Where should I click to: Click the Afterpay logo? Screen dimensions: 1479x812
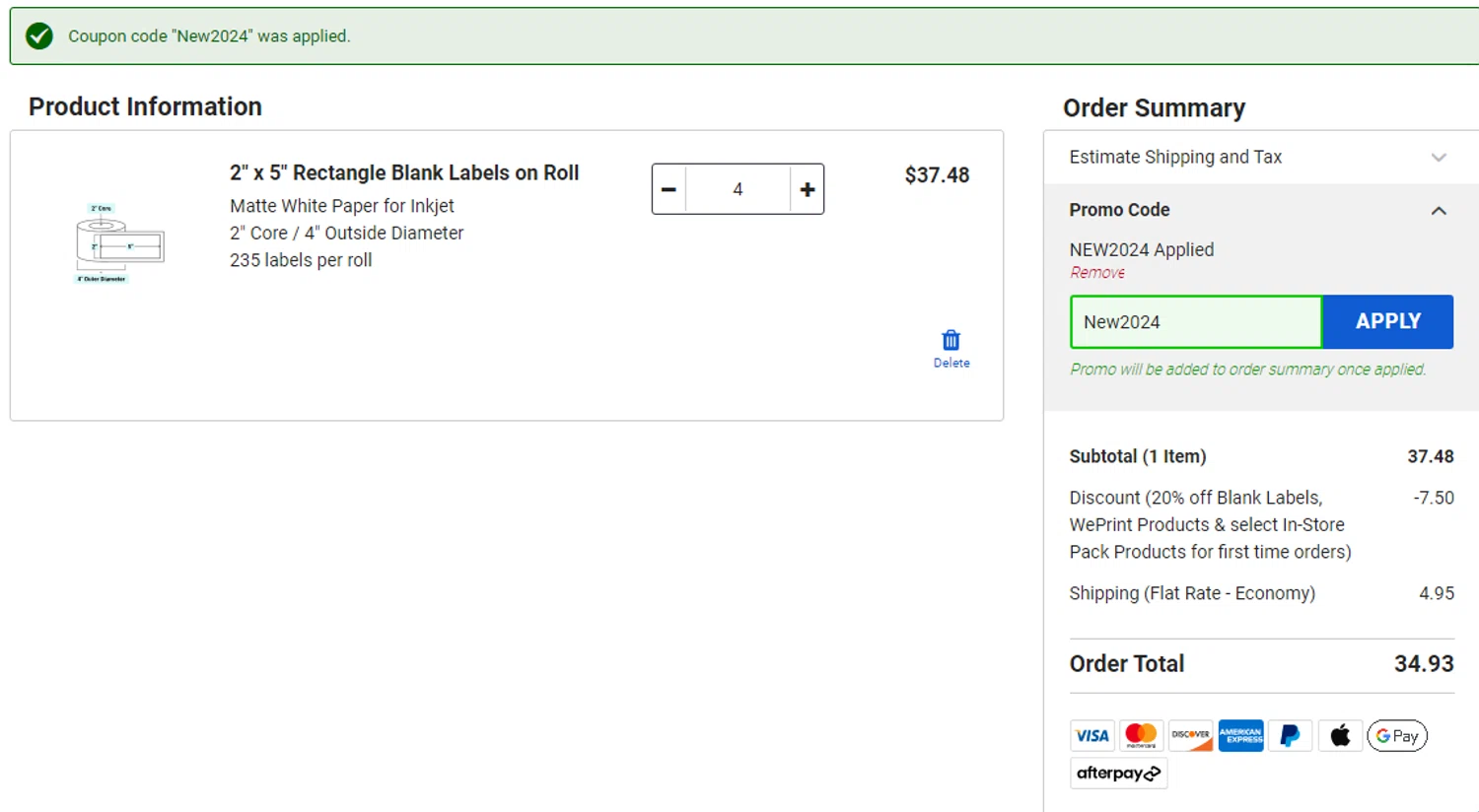[x=1118, y=774]
